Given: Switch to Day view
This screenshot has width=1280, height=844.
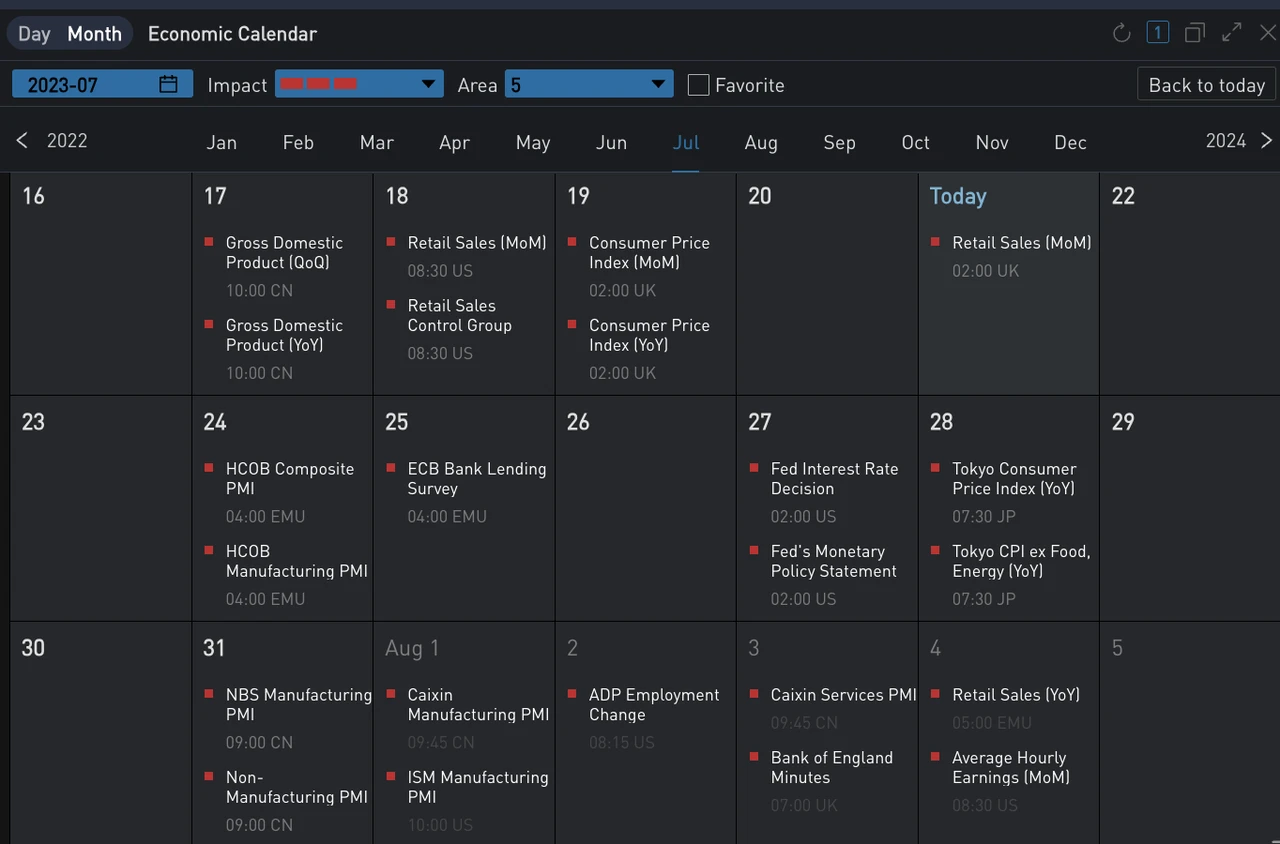Looking at the screenshot, I should pyautogui.click(x=34, y=34).
